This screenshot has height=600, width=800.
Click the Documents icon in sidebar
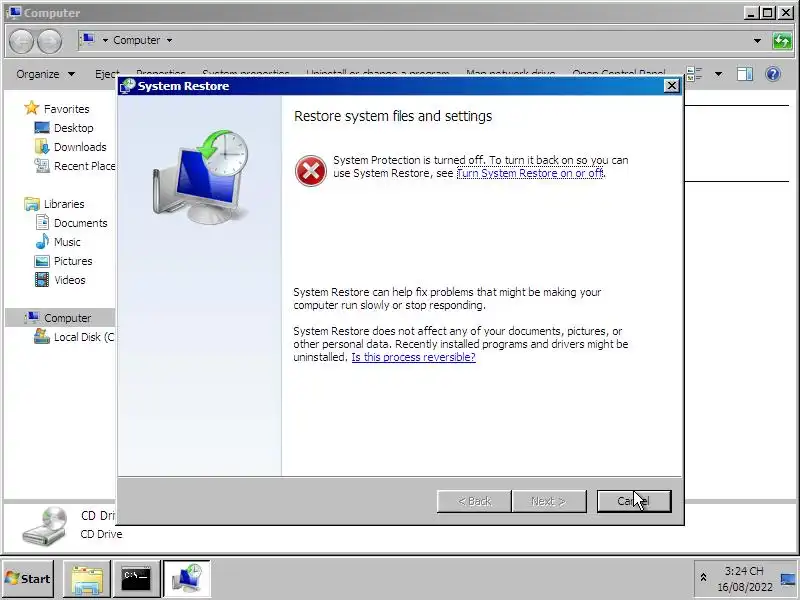pyautogui.click(x=42, y=222)
